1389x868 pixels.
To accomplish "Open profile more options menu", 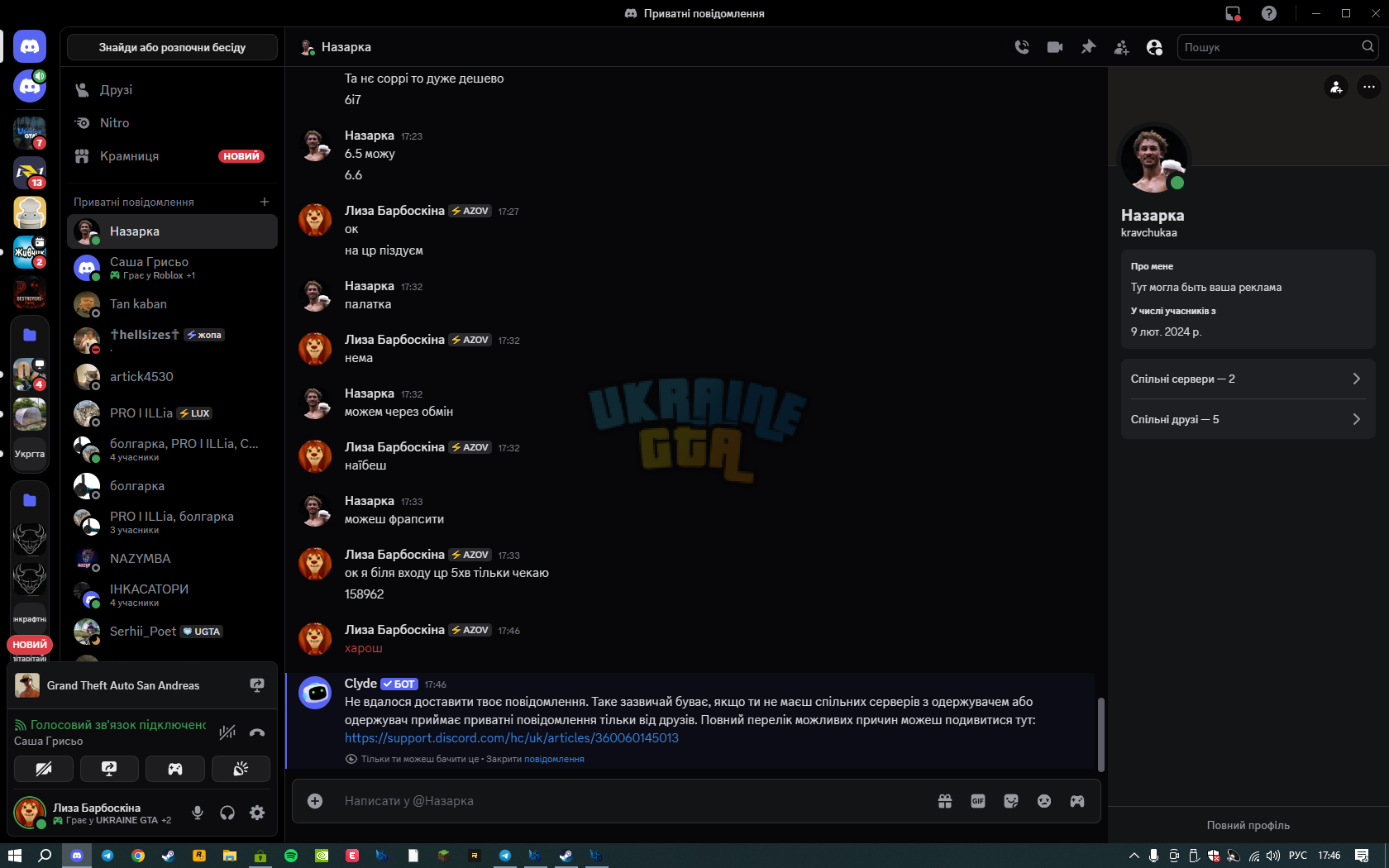I will [1369, 87].
